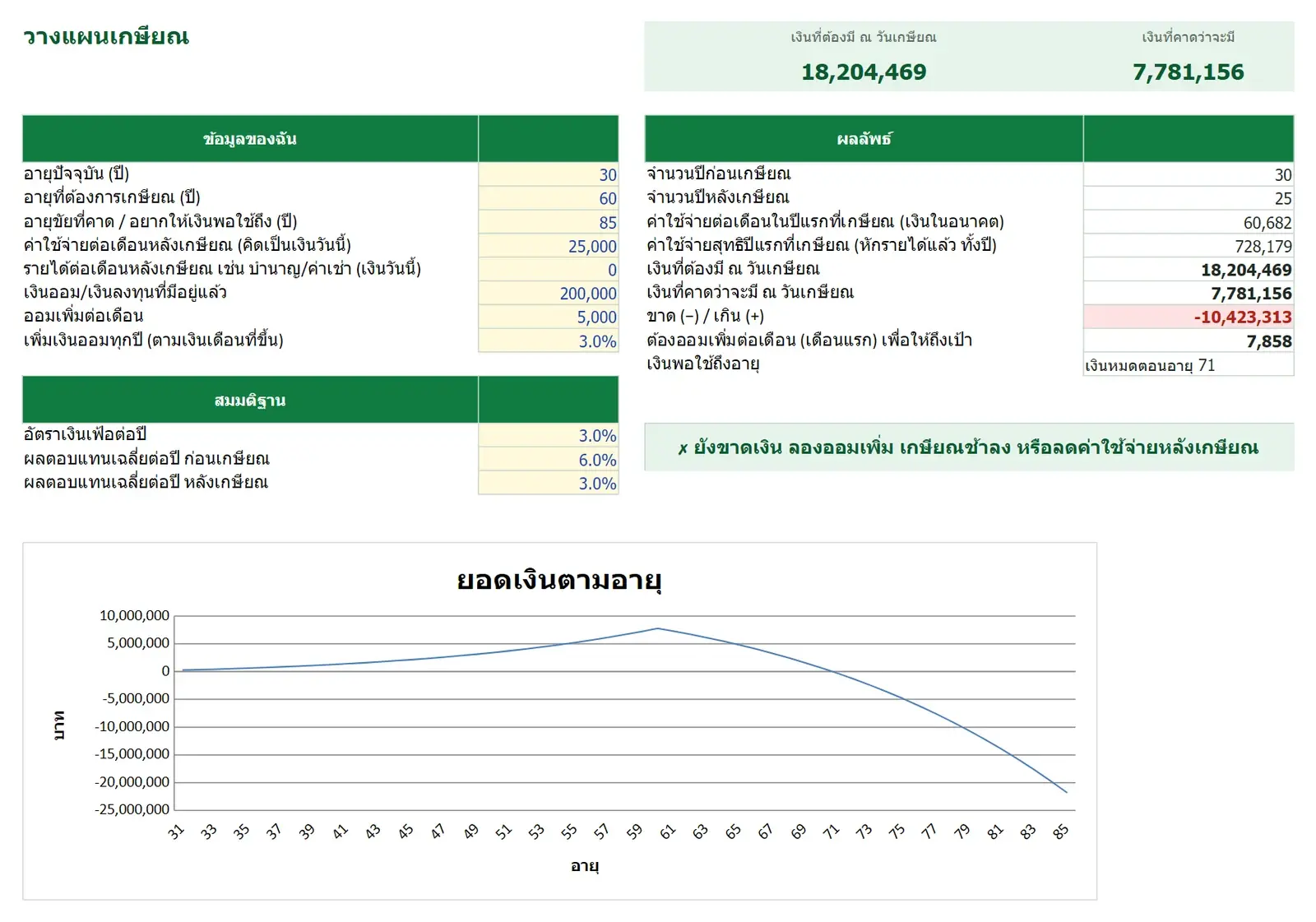This screenshot has width=1316, height=922.
Task: Select the label "ขาด (-) / เกิน (+)"
Action: pos(705,316)
